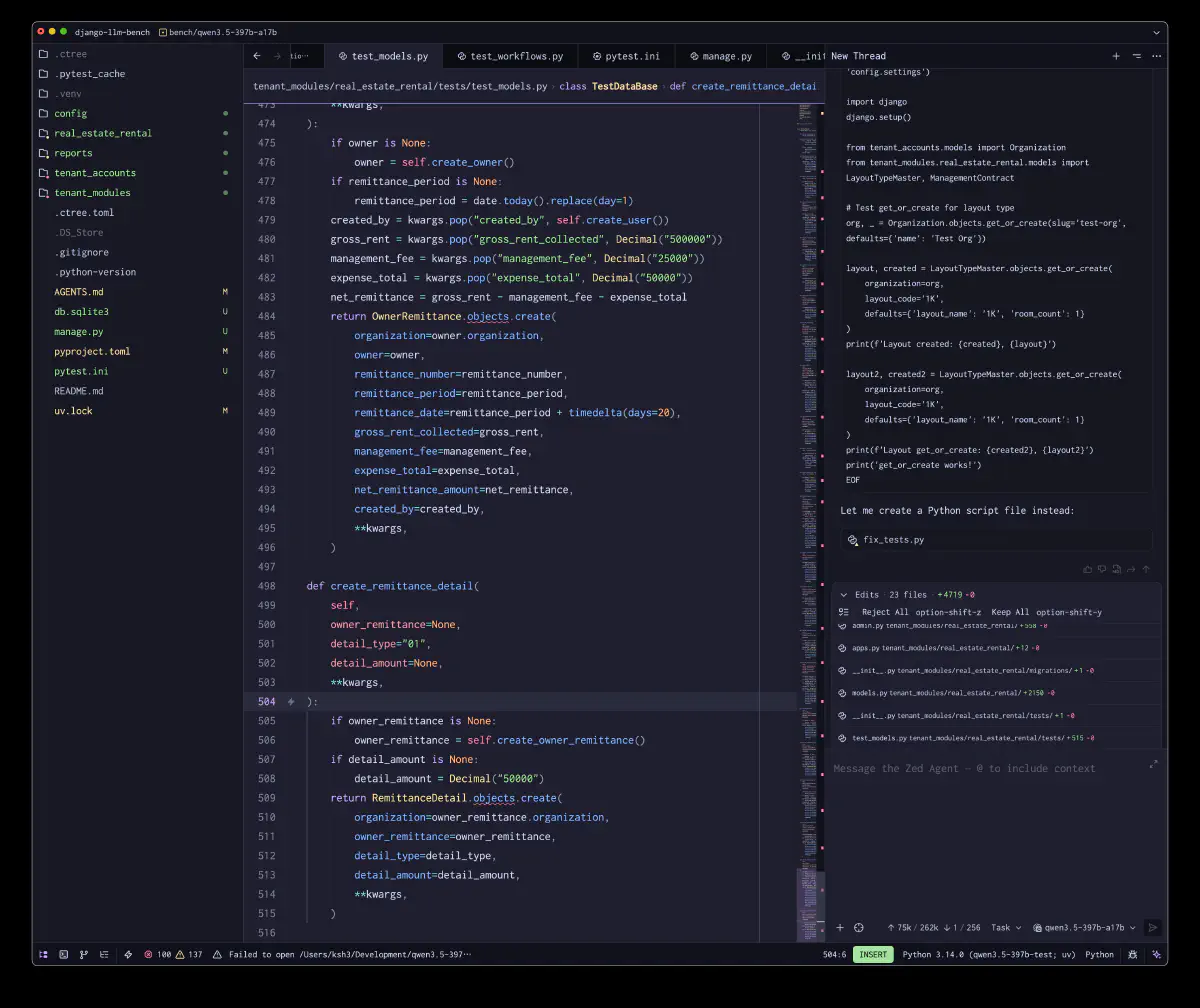Open the project panel icon in status bar
1200x1008 pixels.
click(43, 954)
